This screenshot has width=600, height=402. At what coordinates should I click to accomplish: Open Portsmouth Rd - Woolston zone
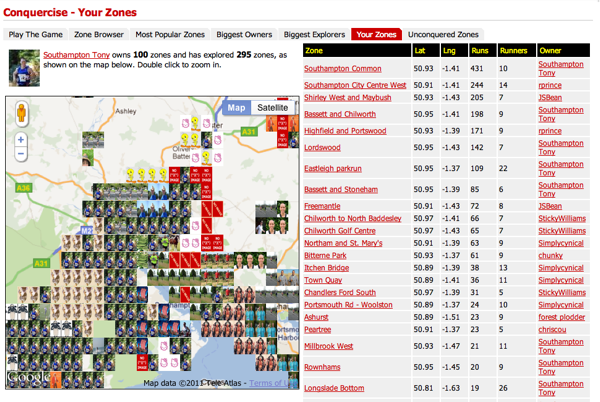(x=348, y=305)
